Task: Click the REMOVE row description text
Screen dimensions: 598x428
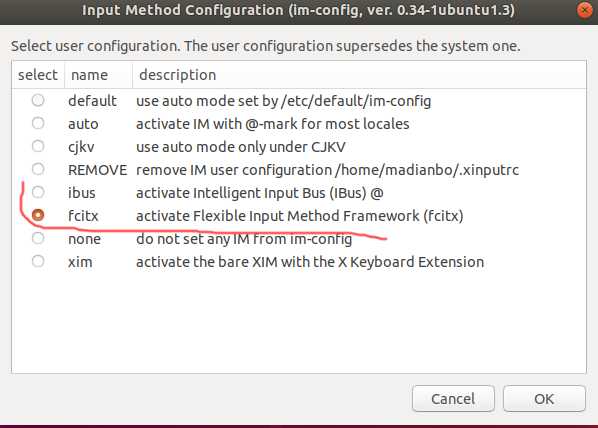Action: pos(327,170)
